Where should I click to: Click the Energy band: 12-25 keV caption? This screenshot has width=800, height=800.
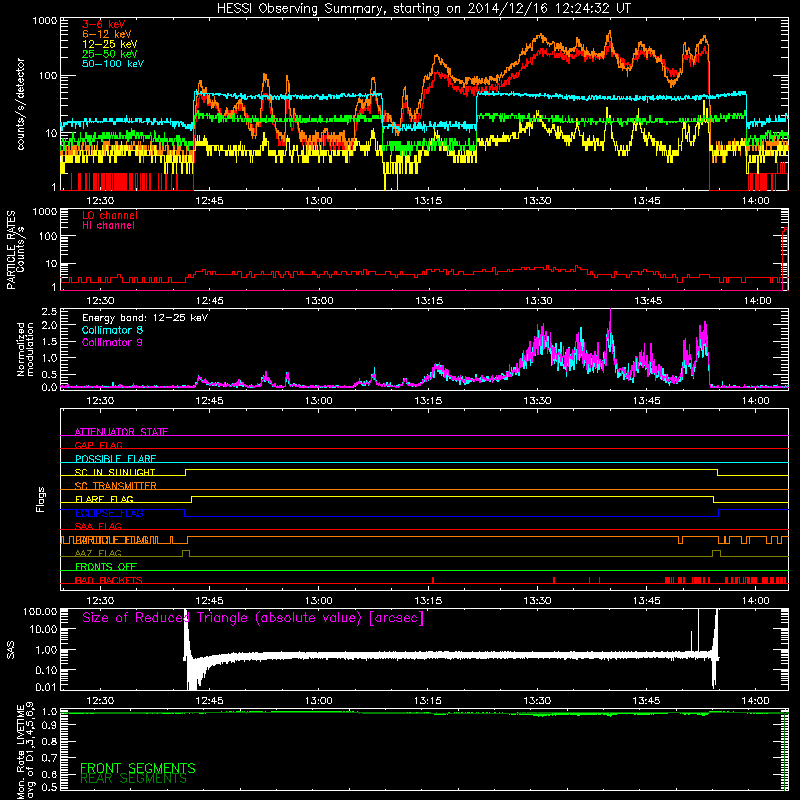click(145, 318)
